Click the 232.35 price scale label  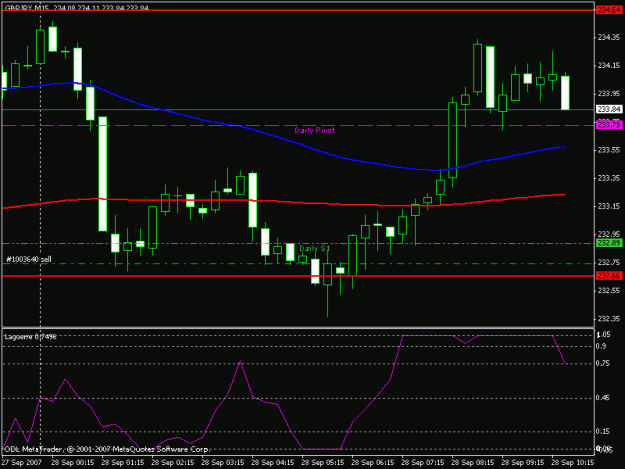pos(609,318)
